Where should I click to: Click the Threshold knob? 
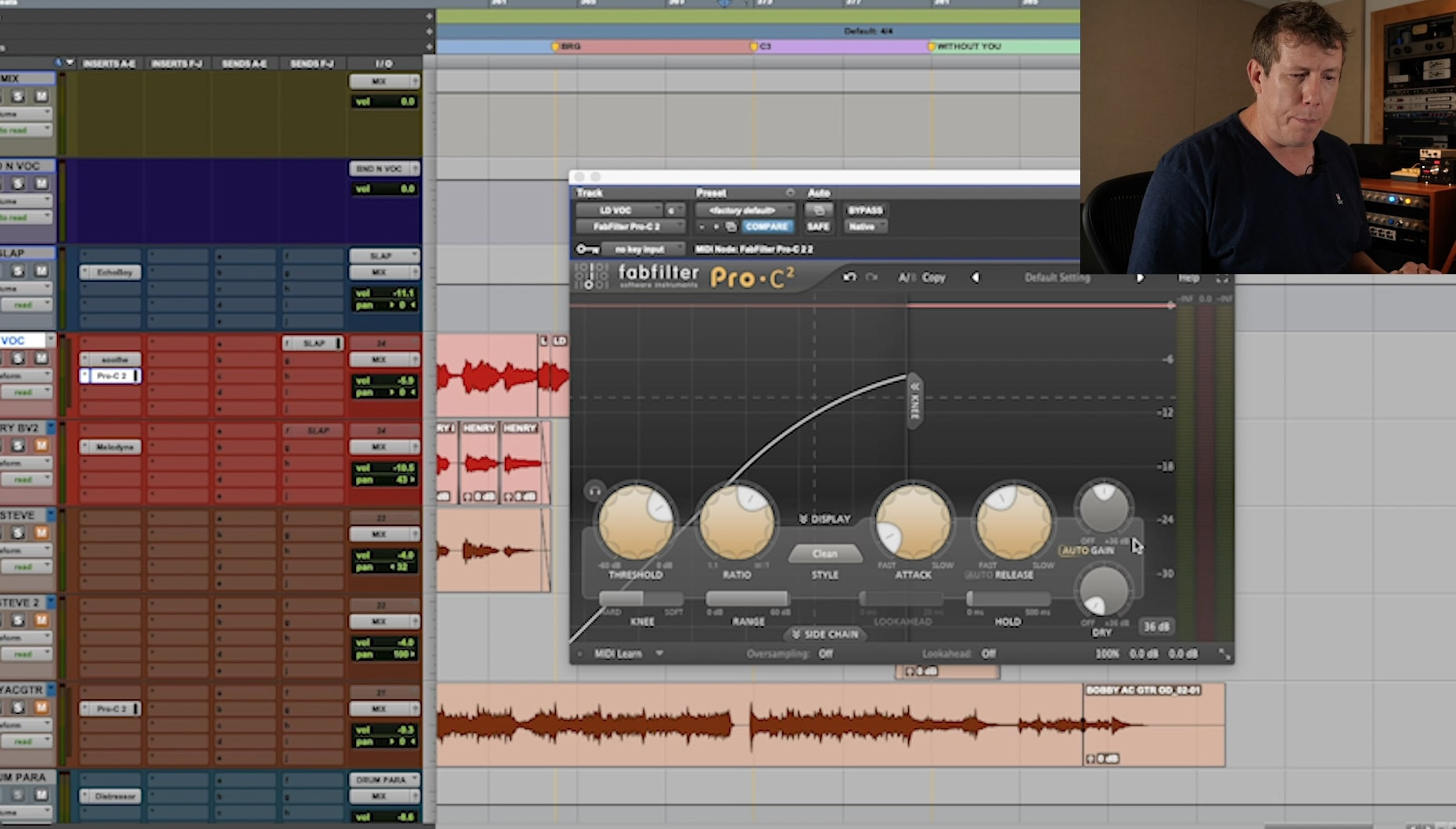[x=636, y=523]
